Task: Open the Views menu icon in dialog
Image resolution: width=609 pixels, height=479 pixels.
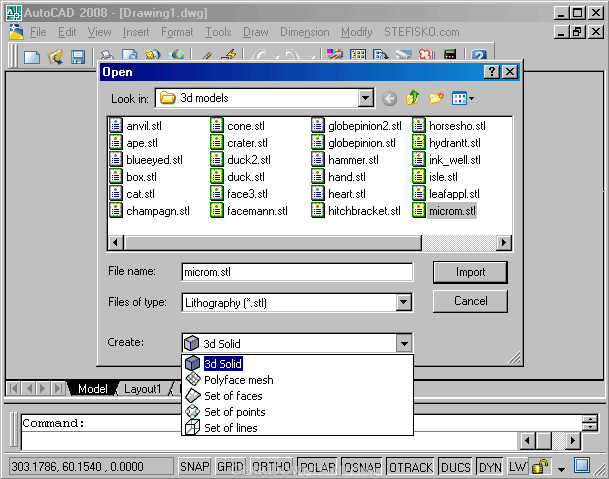Action: 463,98
